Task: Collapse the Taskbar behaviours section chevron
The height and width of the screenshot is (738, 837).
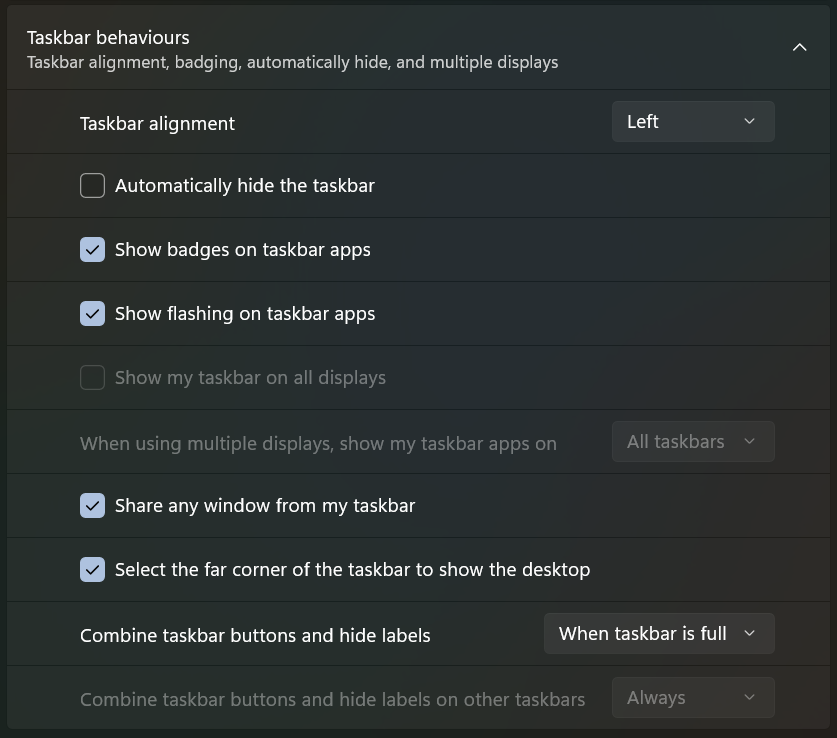Action: [799, 47]
